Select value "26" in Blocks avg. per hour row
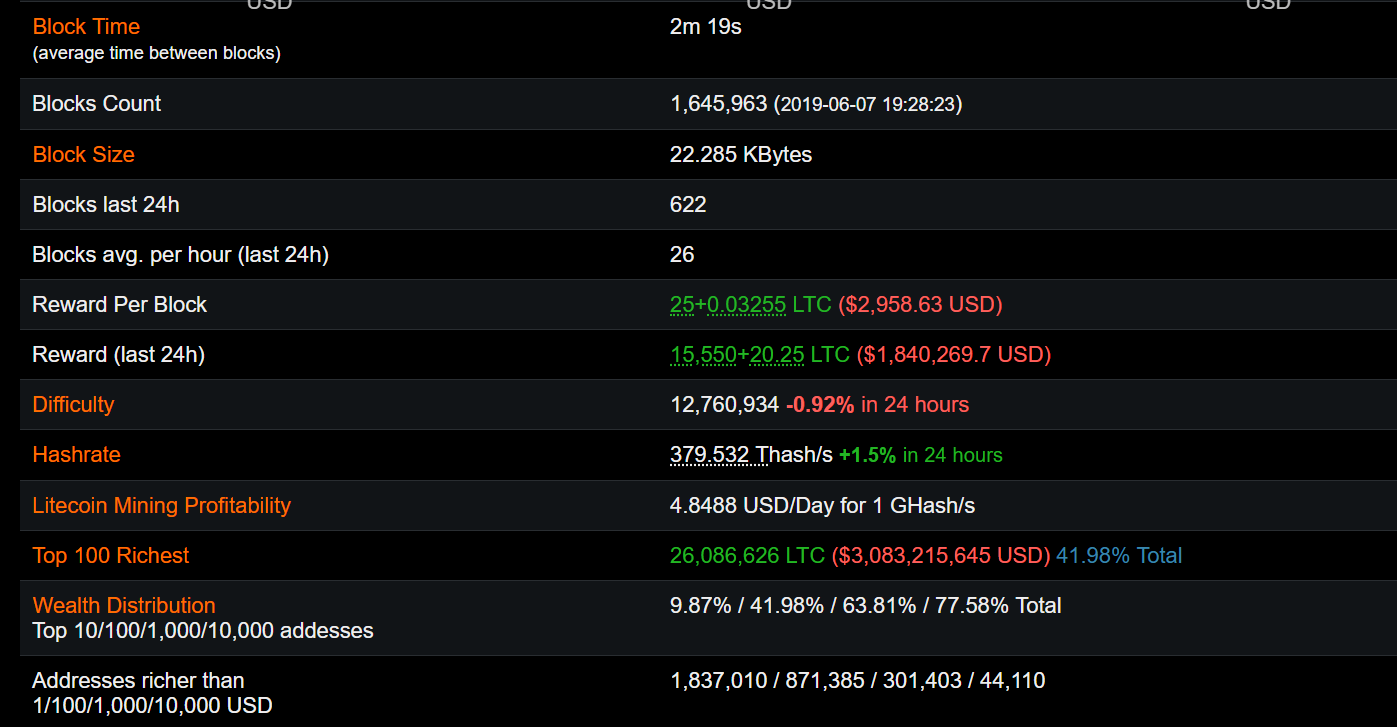 (682, 255)
